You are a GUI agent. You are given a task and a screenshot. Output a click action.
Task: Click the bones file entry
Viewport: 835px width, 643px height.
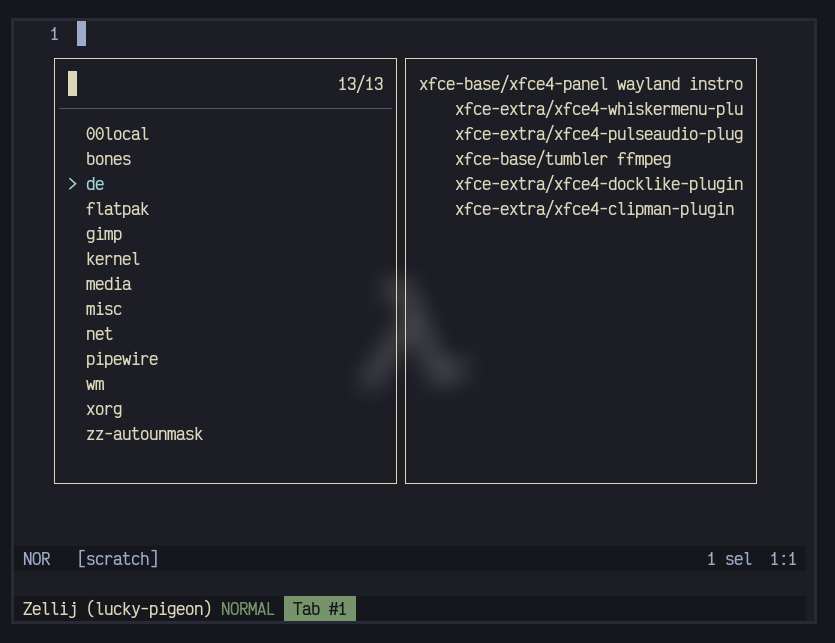coord(108,159)
